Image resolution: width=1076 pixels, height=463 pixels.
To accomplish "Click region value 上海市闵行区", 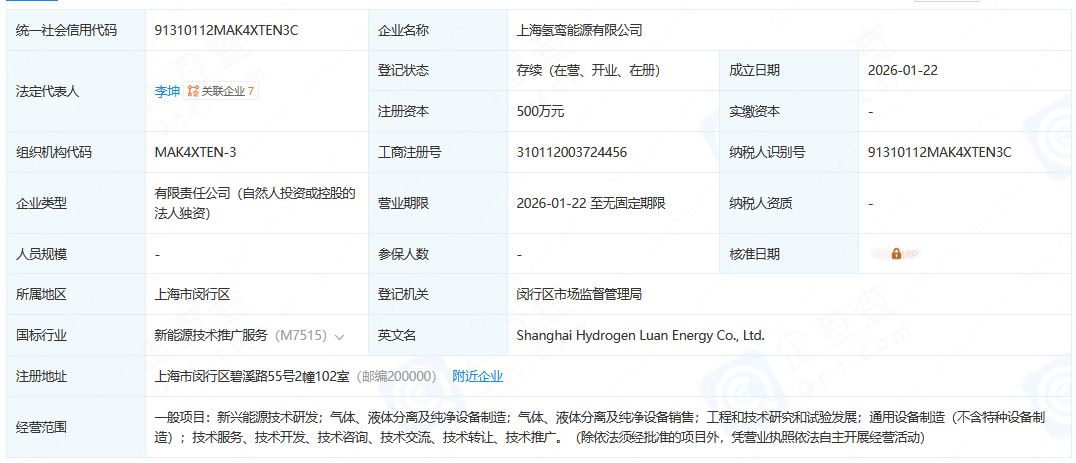I will tap(192, 295).
